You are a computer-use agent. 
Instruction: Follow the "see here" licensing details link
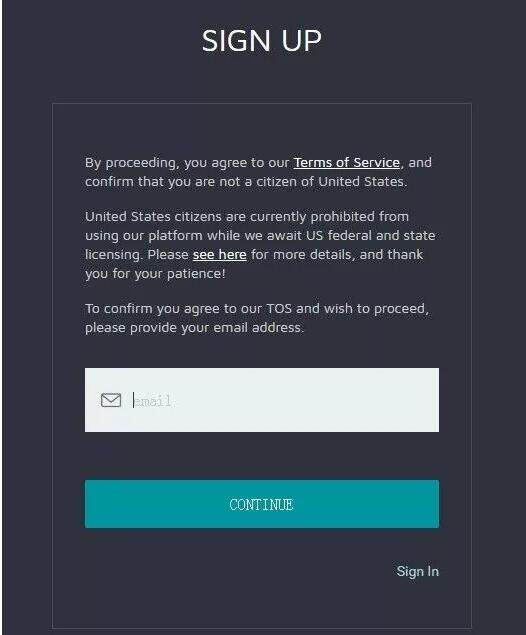coord(219,255)
